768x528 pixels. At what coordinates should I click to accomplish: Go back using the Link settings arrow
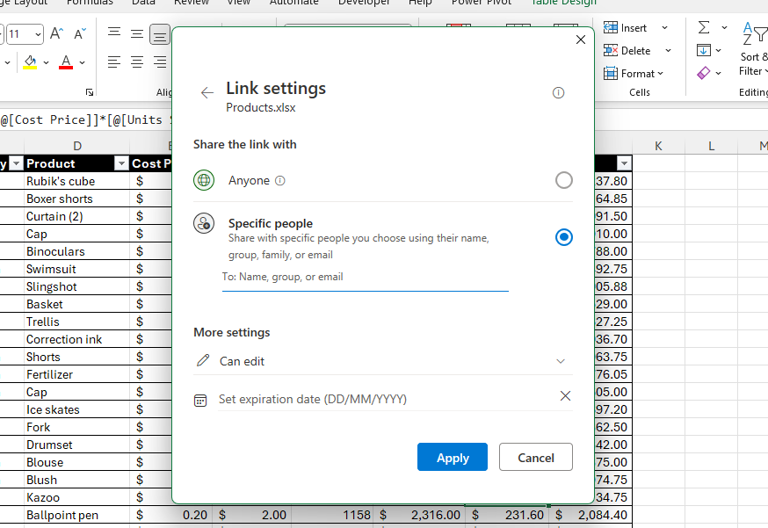207,93
